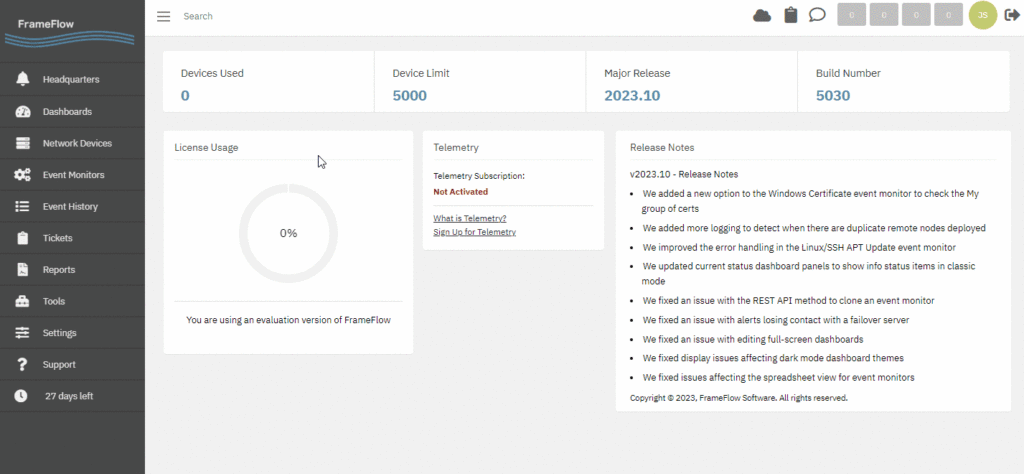This screenshot has width=1024, height=474.
Task: Open Settings menu label
Action: click(x=59, y=333)
